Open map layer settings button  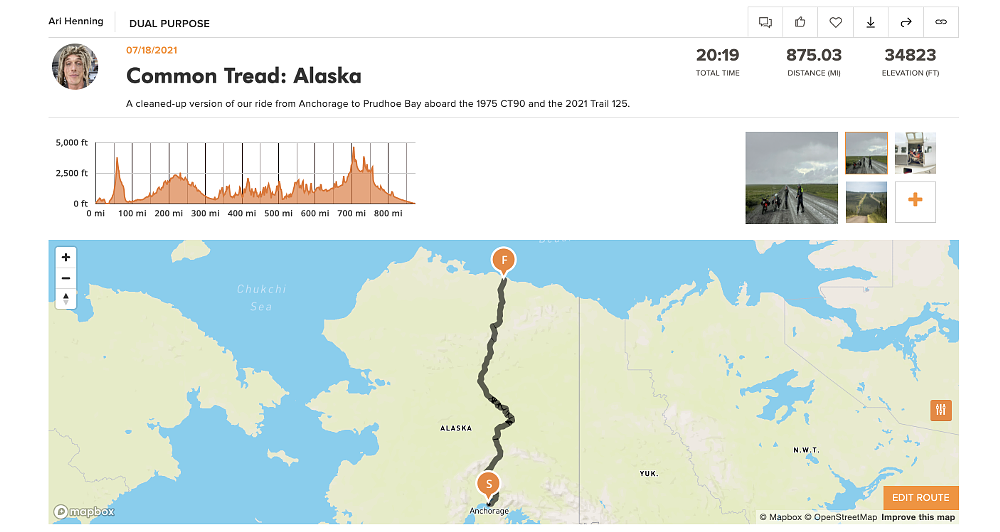tap(941, 410)
